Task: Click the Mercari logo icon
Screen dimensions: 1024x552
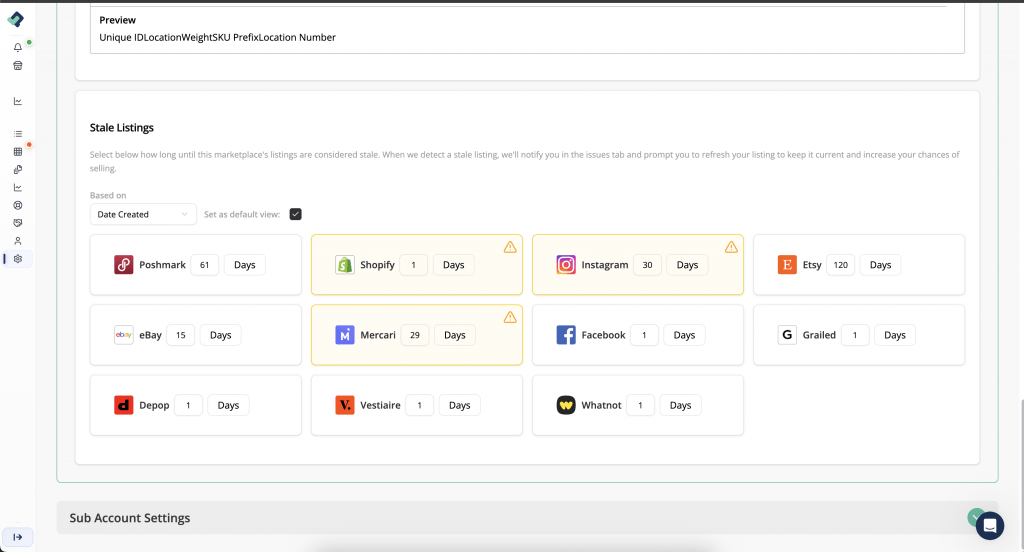Action: click(x=345, y=334)
